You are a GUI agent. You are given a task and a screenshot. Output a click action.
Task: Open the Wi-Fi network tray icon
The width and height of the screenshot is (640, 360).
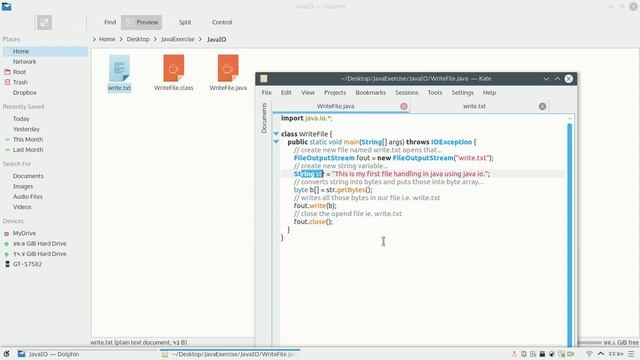point(589,354)
